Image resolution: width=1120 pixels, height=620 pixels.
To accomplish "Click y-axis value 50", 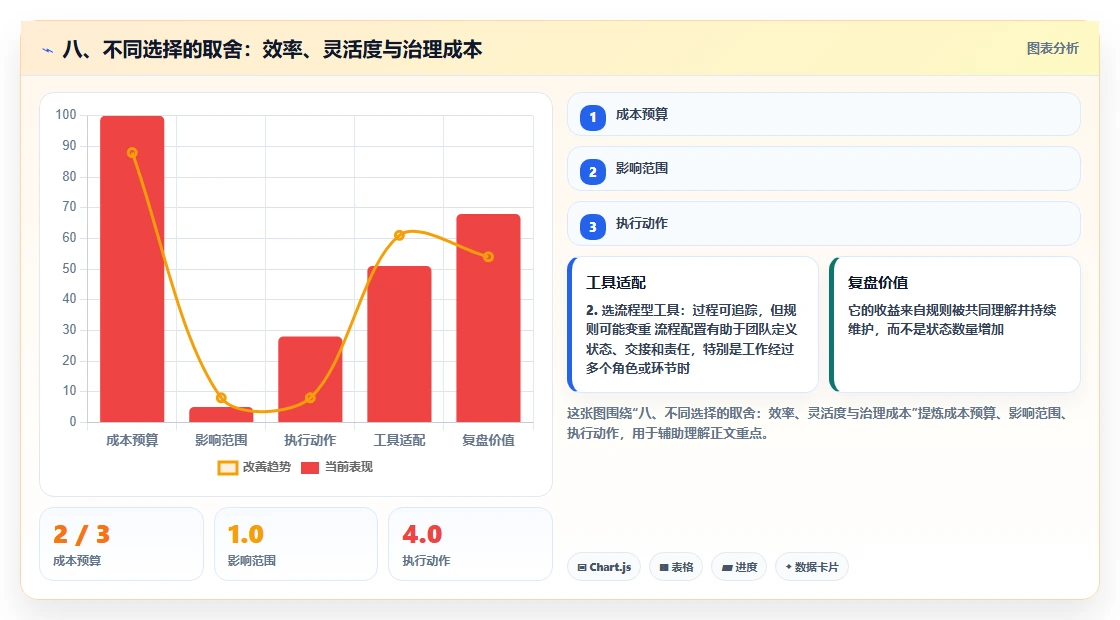I will tap(69, 269).
